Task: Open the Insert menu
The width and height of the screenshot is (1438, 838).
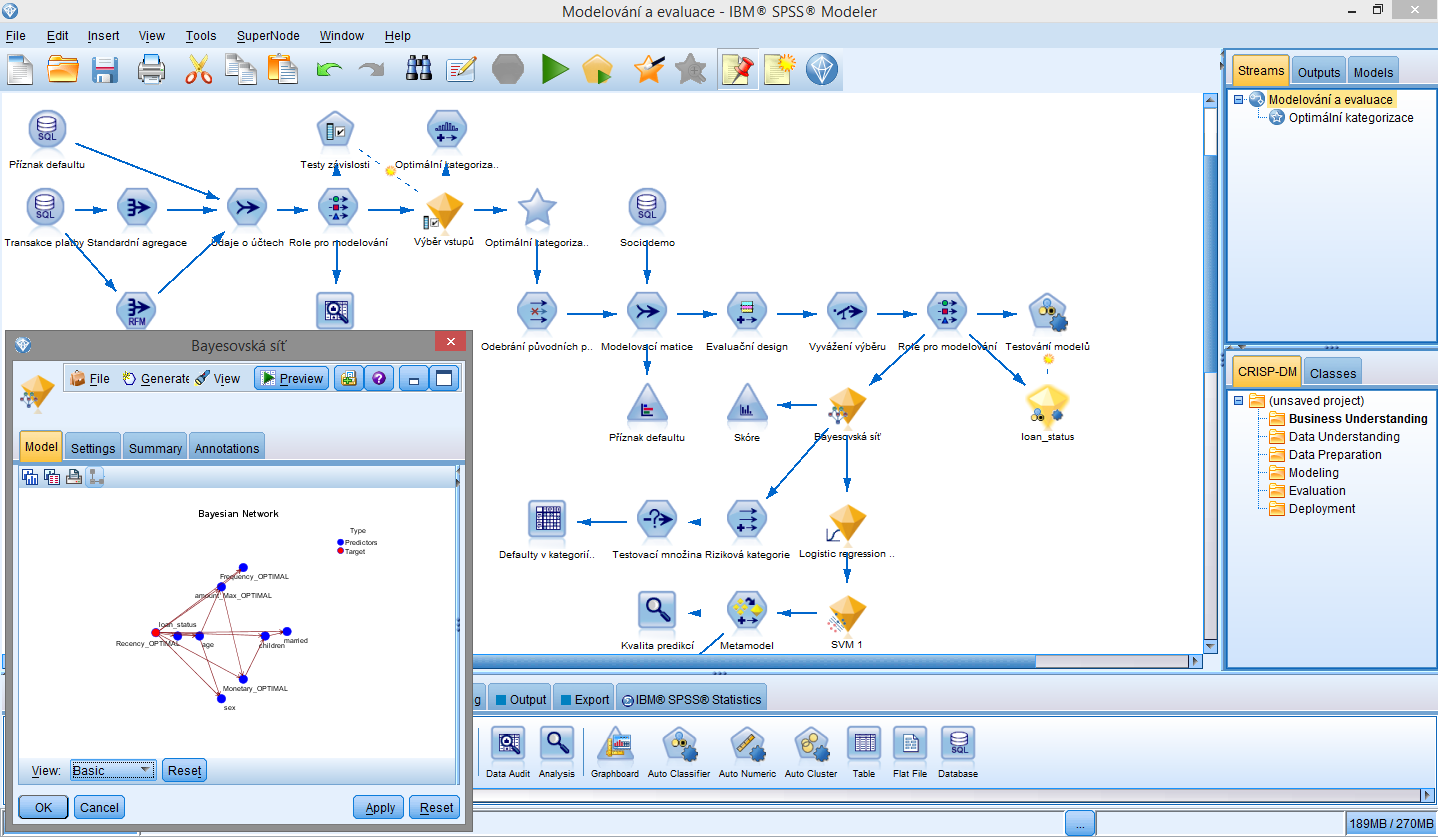Action: (x=103, y=35)
